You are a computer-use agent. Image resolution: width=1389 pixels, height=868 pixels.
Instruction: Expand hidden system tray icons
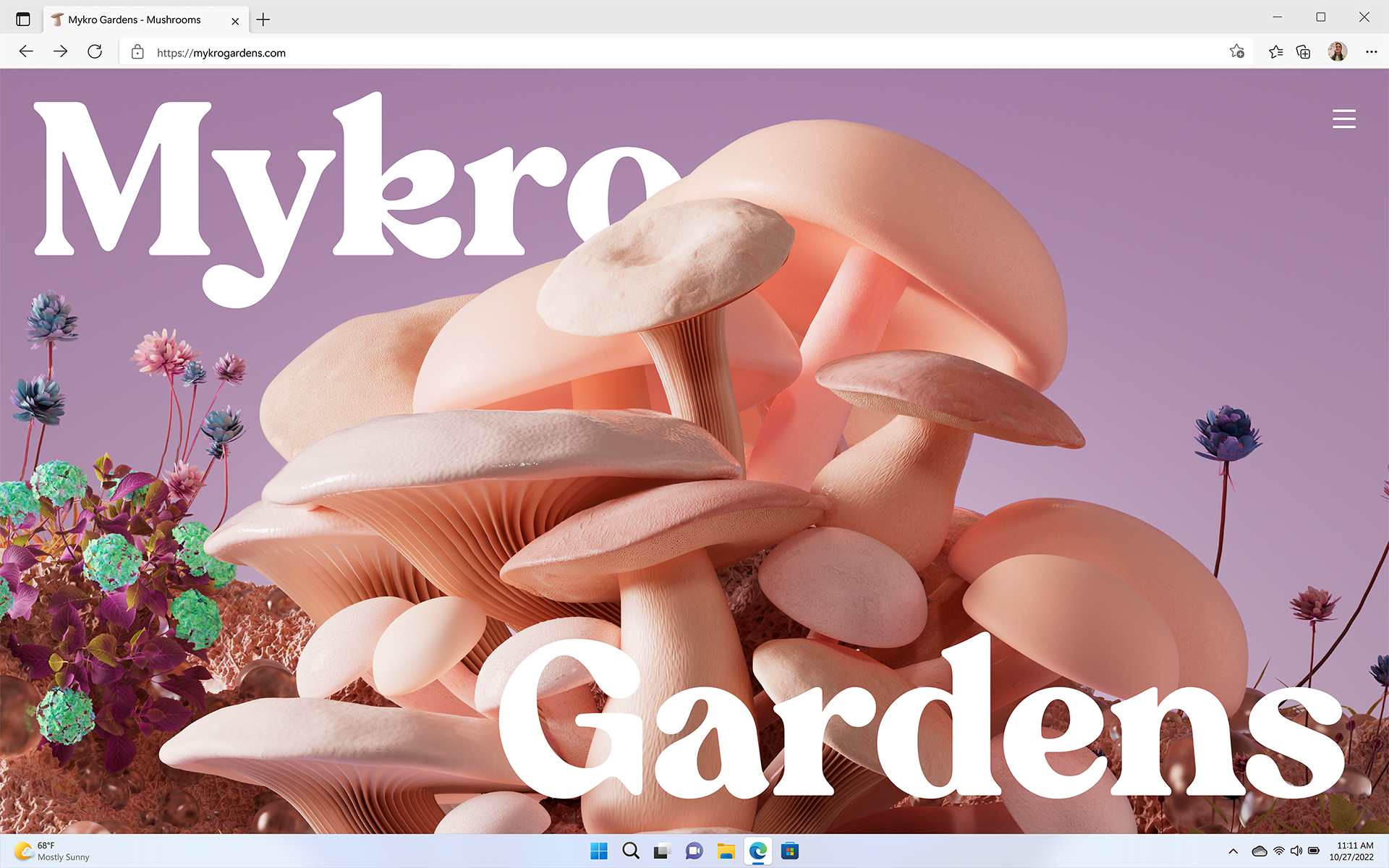click(1233, 851)
